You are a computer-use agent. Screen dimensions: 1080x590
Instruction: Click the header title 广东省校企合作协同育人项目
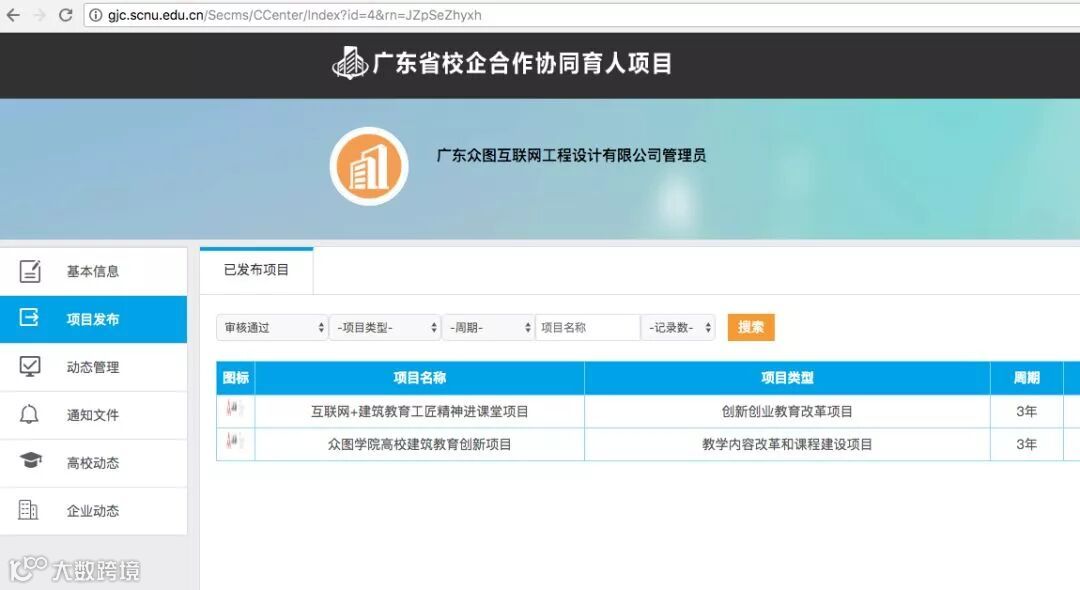(x=522, y=63)
